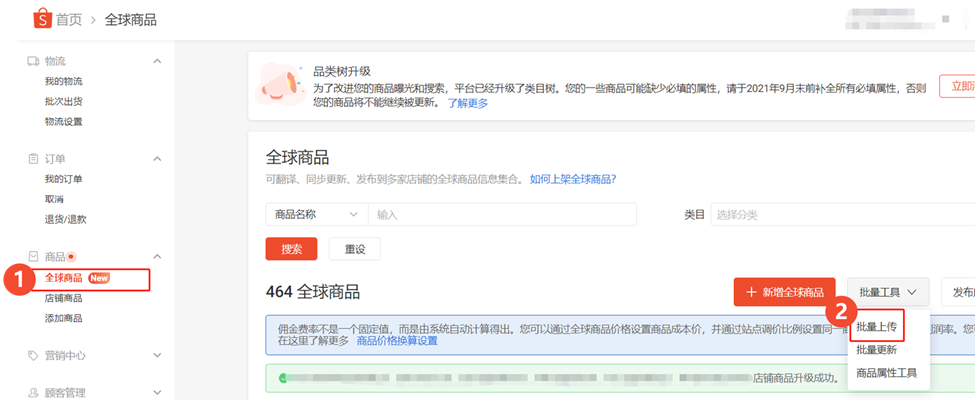Click the Shopee logo icon
The image size is (975, 400).
pyautogui.click(x=42, y=19)
